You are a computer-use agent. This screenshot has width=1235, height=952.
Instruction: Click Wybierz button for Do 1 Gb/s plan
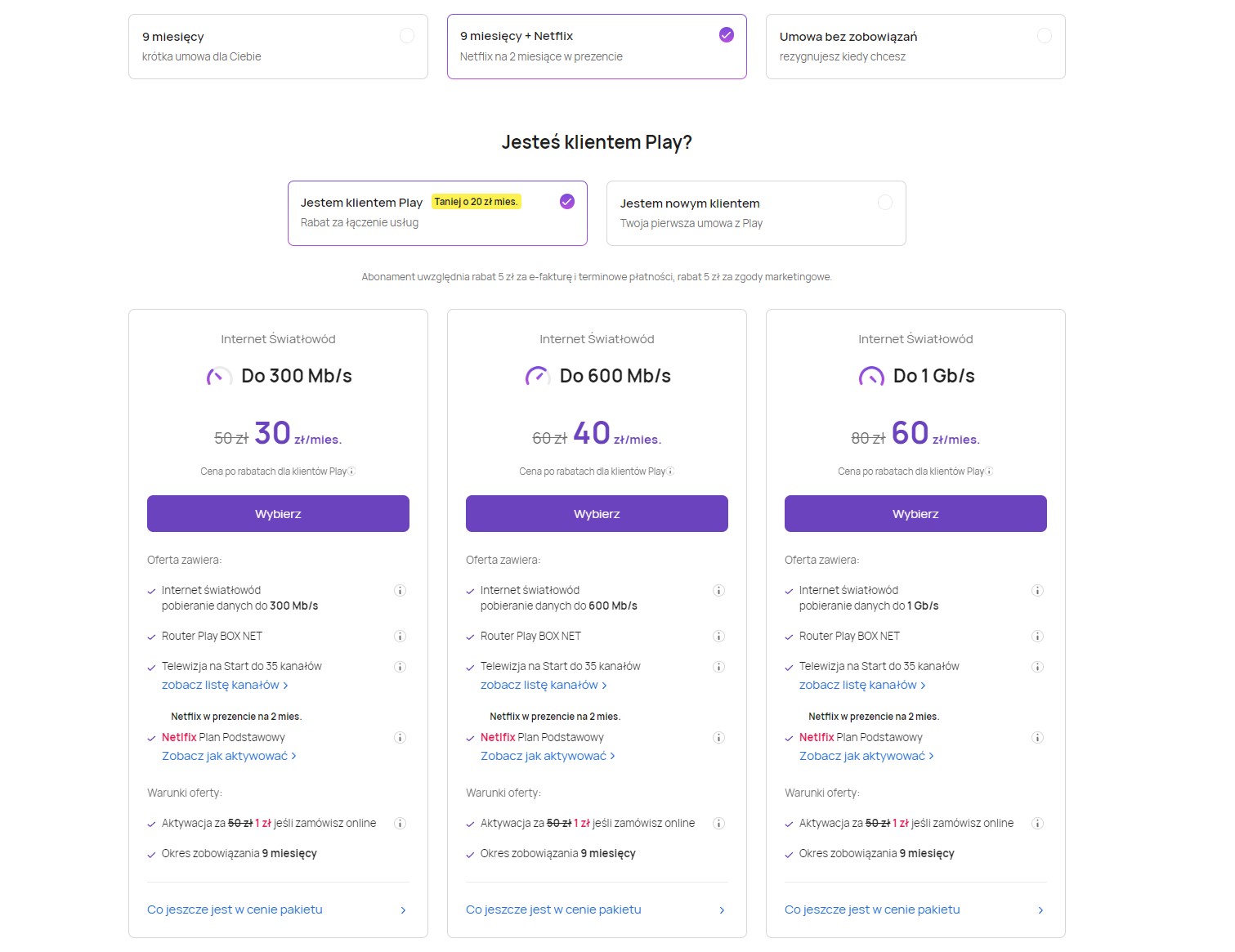click(915, 514)
